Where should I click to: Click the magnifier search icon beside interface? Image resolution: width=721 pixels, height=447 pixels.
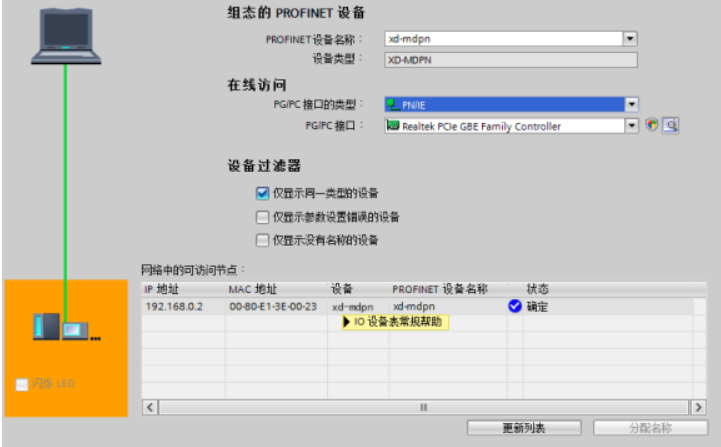670,125
